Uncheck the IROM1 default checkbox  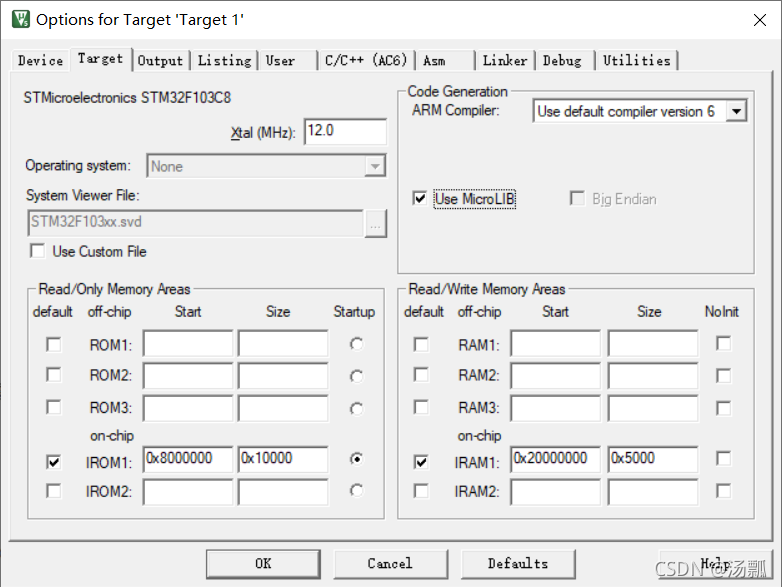coord(53,462)
